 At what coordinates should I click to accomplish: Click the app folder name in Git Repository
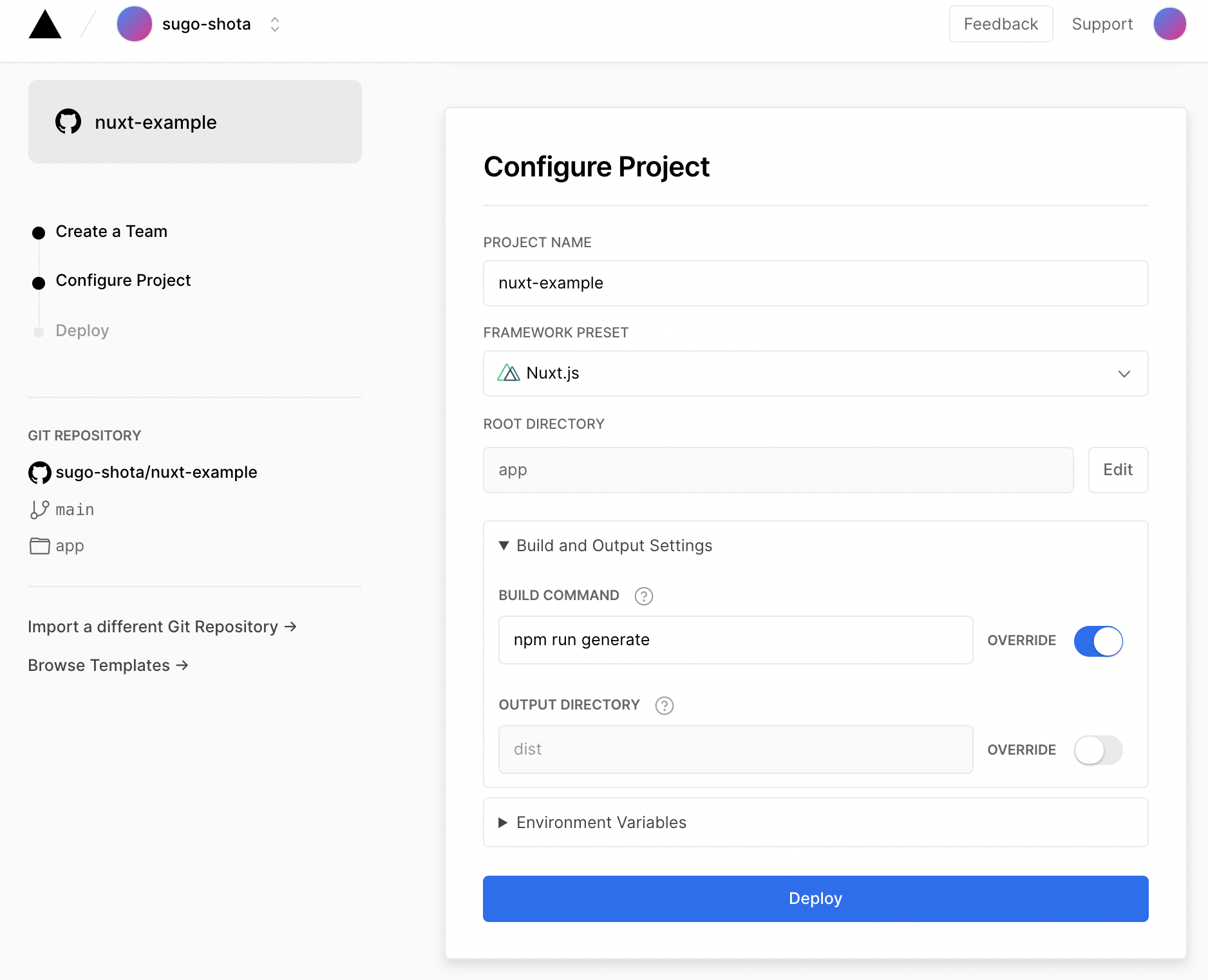70,546
